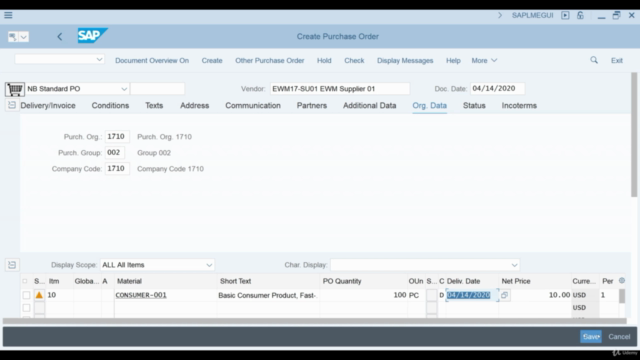Open the Status tab
The image size is (640, 360).
pyautogui.click(x=474, y=106)
